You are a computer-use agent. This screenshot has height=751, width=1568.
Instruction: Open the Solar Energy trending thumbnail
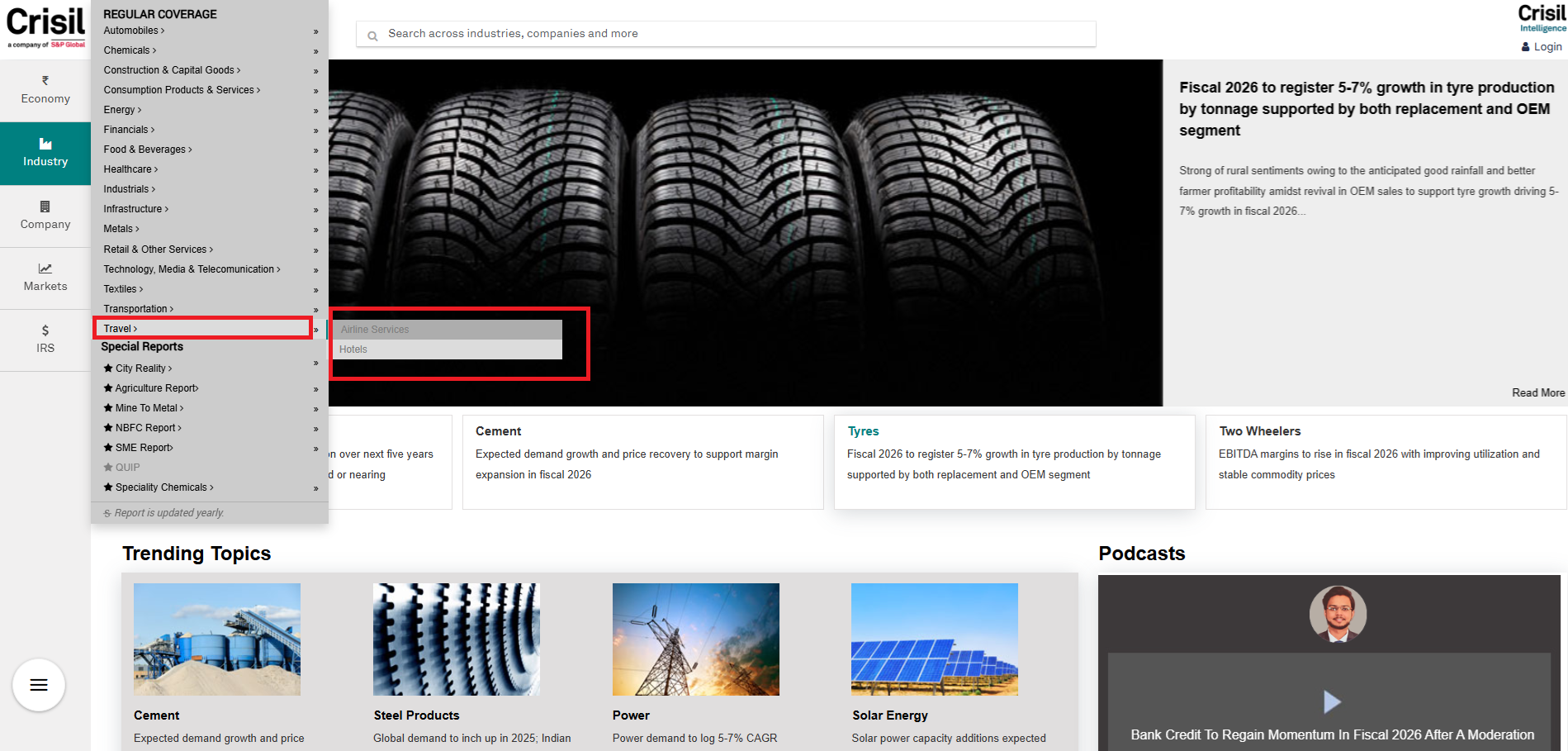934,639
